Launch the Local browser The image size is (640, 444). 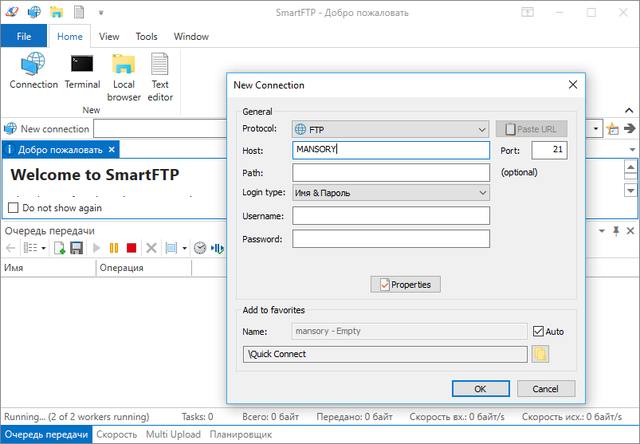[x=124, y=75]
